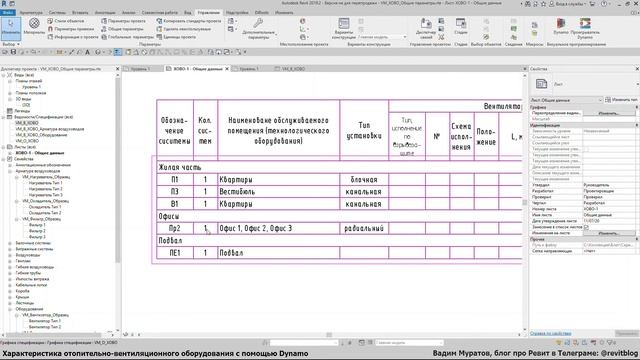The image size is (640, 360).
Task: Select VM_О_ХОВО schedule in project browser
Action: (x=27, y=141)
